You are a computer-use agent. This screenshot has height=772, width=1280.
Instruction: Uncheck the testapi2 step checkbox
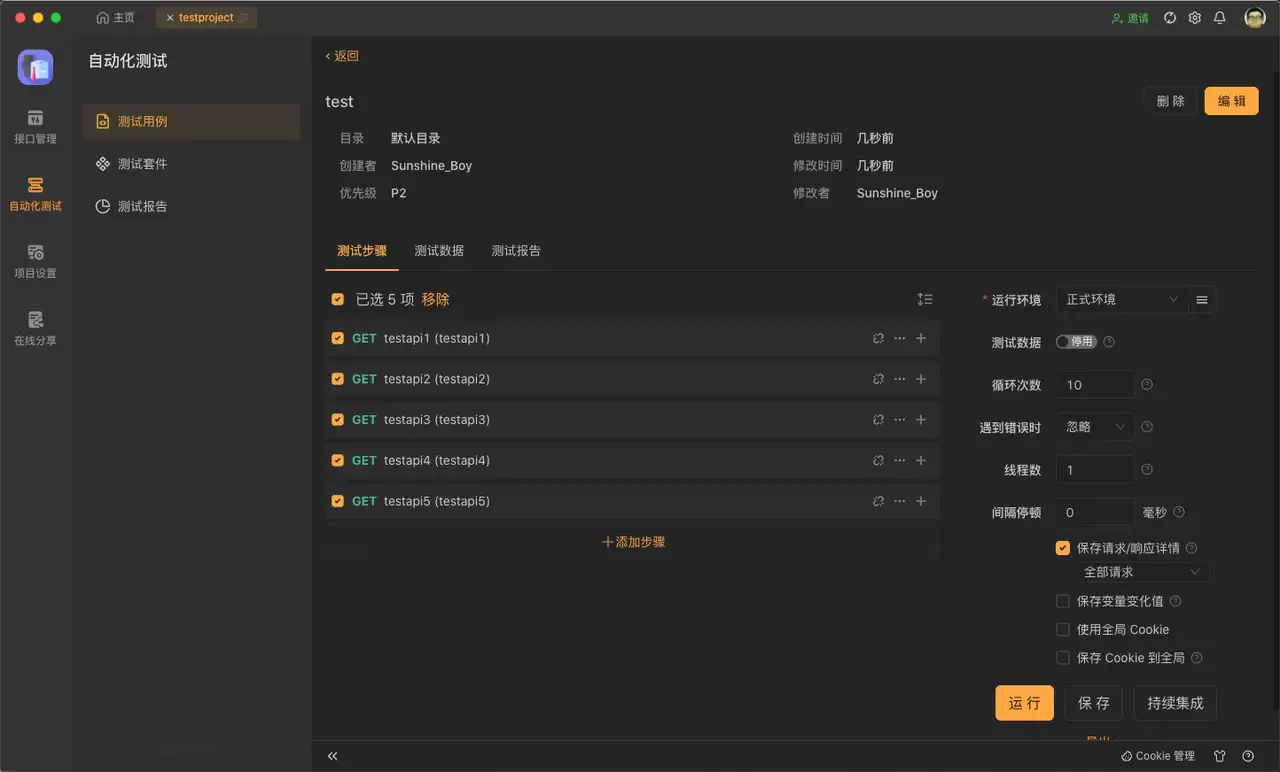[x=338, y=379]
